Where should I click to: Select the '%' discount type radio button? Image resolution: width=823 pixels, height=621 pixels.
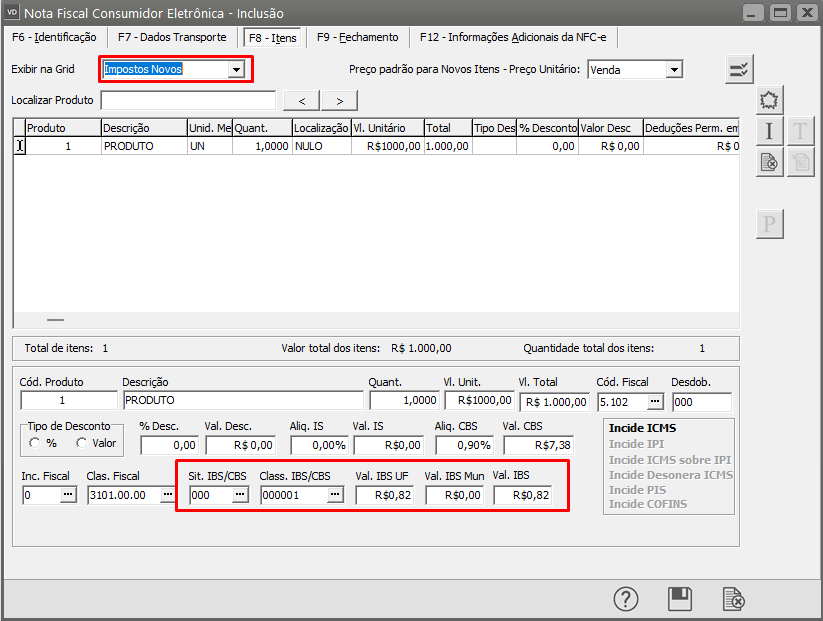(36, 443)
